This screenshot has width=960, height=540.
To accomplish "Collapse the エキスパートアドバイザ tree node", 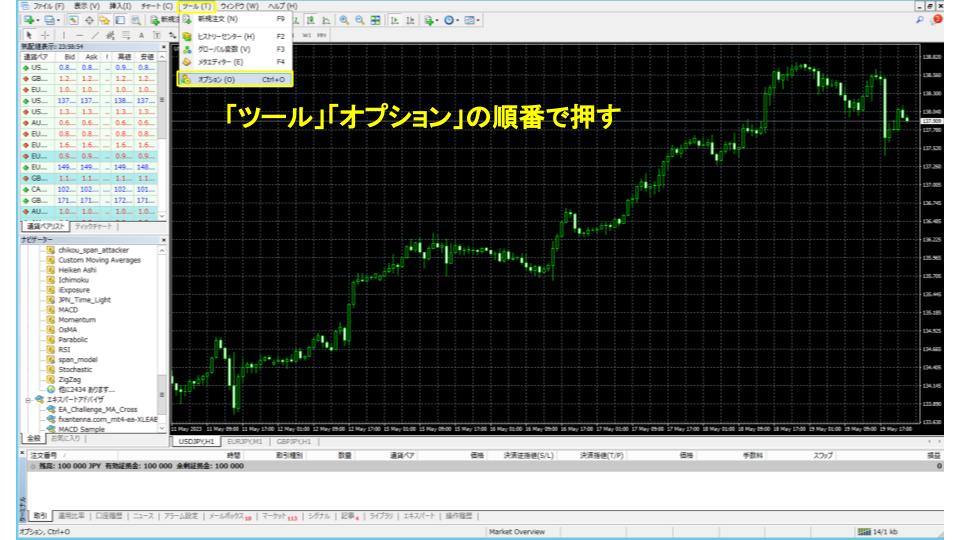I will point(28,399).
